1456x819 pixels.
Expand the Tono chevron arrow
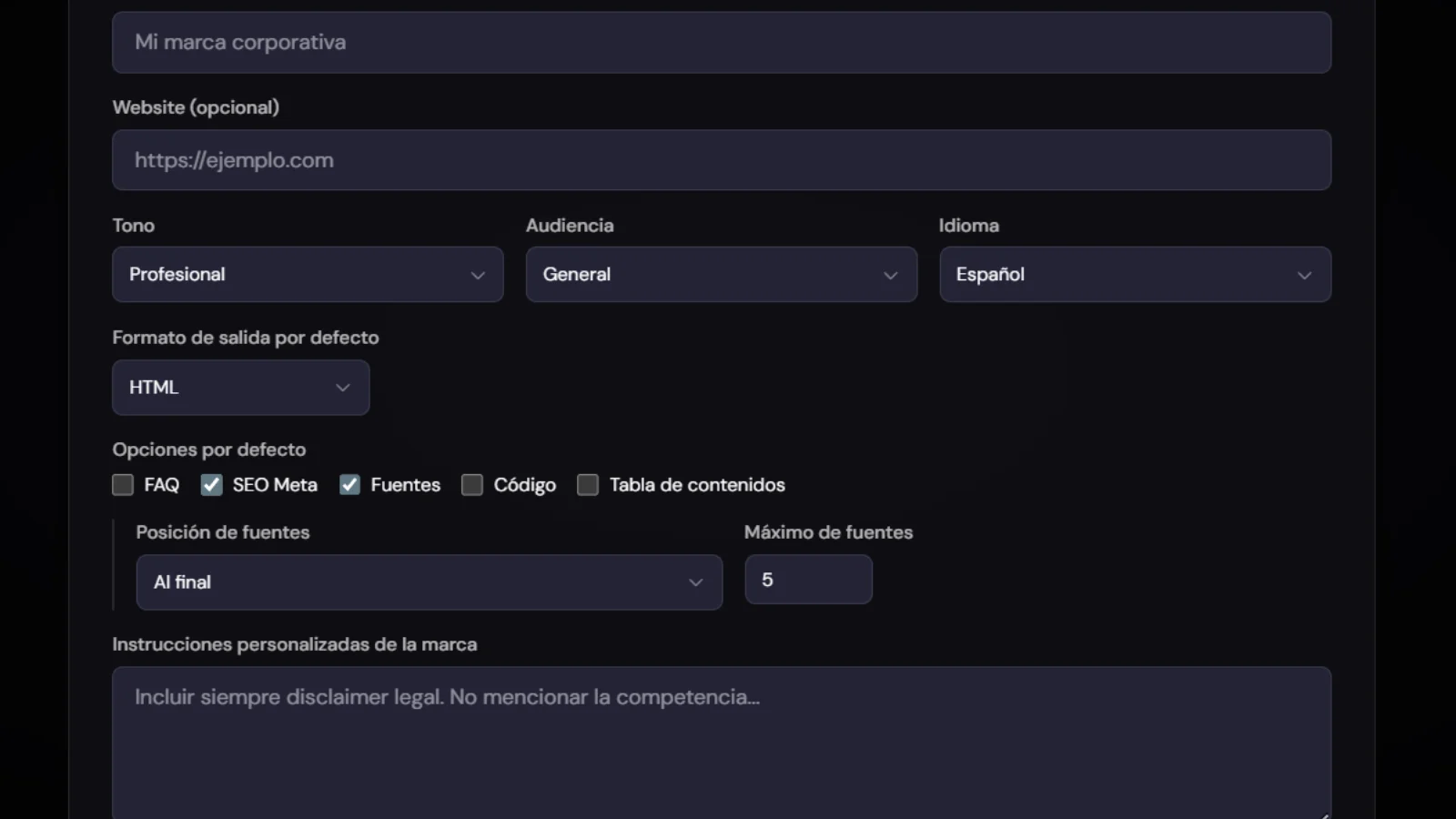(479, 274)
